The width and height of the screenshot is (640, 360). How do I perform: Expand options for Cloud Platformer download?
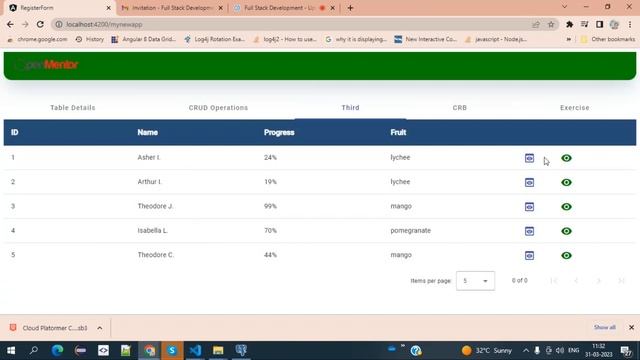pyautogui.click(x=100, y=328)
